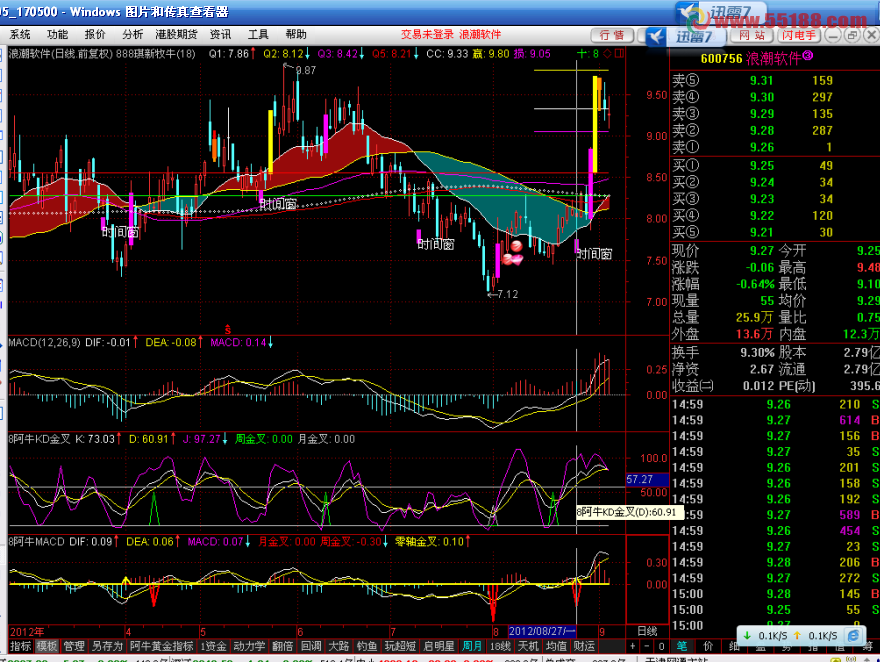
Task: Click the 买① row at 9.25
Action: coord(774,166)
